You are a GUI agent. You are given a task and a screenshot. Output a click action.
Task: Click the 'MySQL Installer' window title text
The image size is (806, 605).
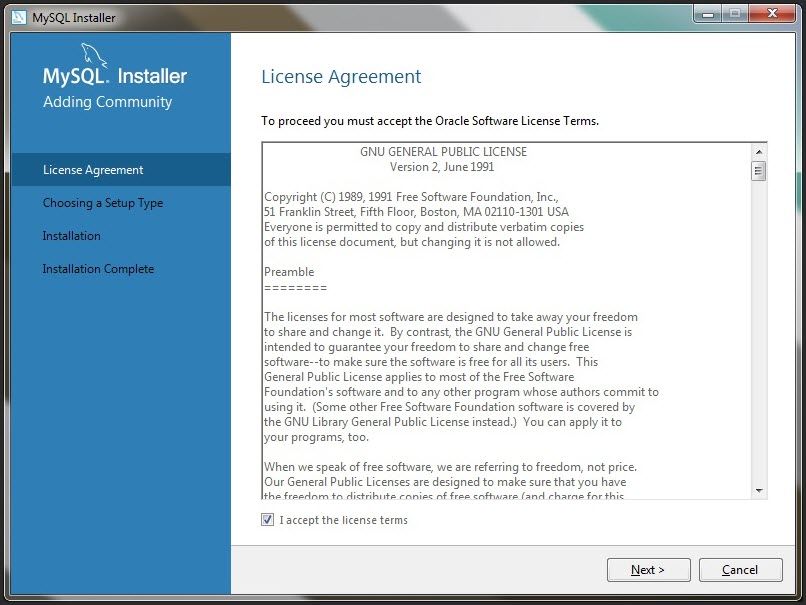[74, 17]
